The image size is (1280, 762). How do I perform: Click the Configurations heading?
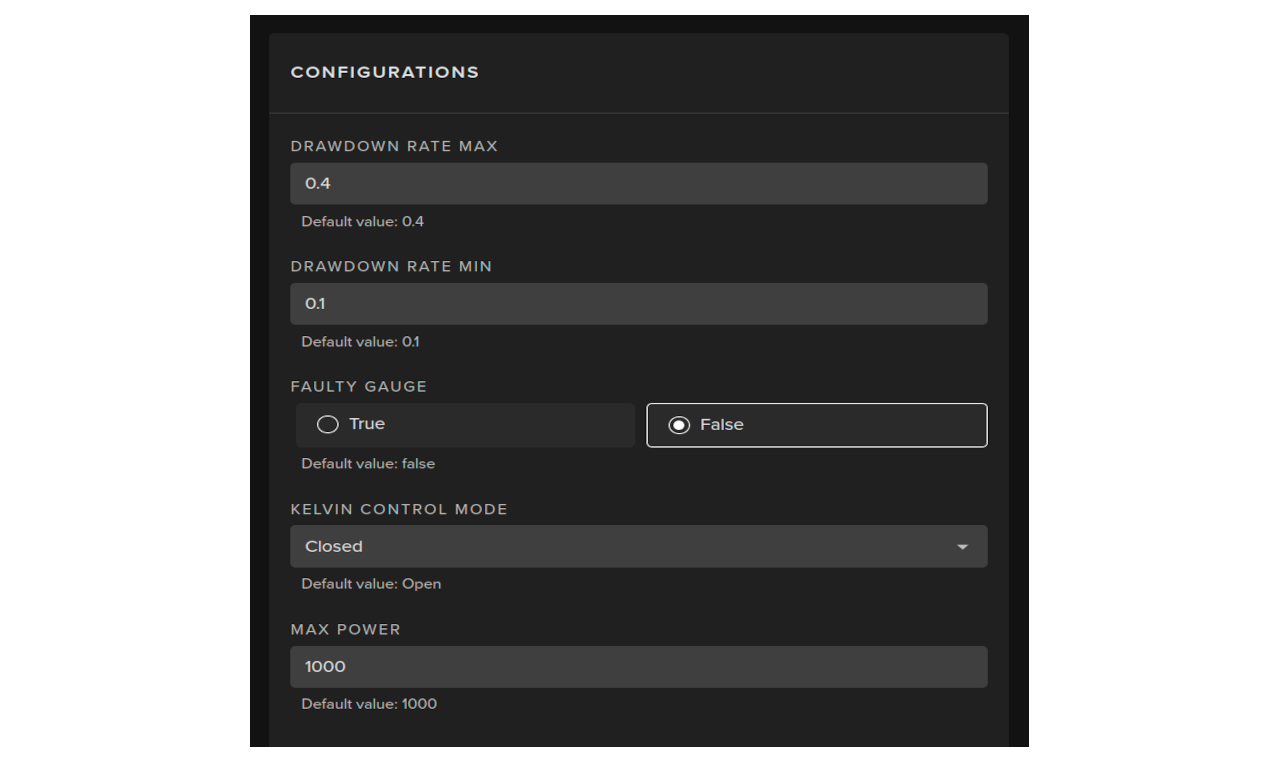(x=385, y=72)
